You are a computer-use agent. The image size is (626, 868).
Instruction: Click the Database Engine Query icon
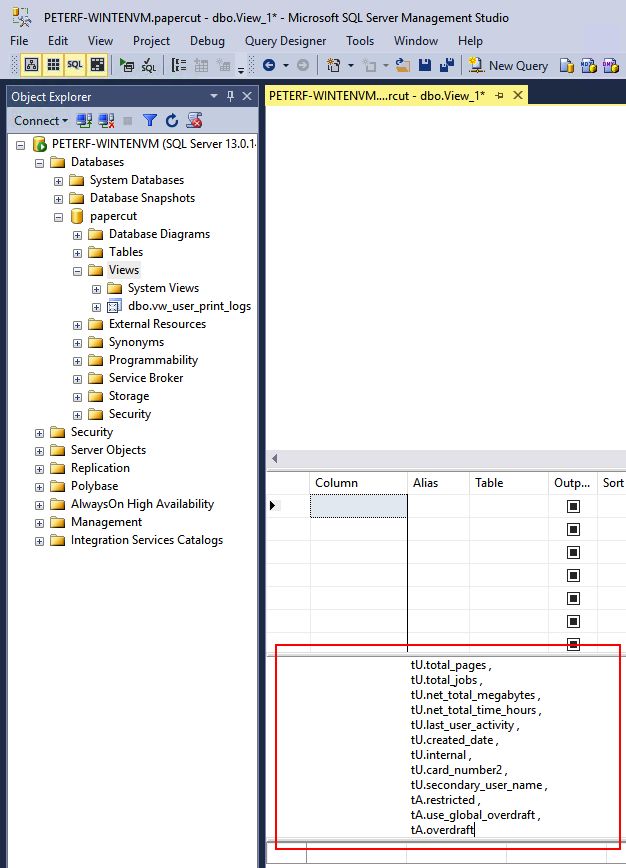[566, 65]
